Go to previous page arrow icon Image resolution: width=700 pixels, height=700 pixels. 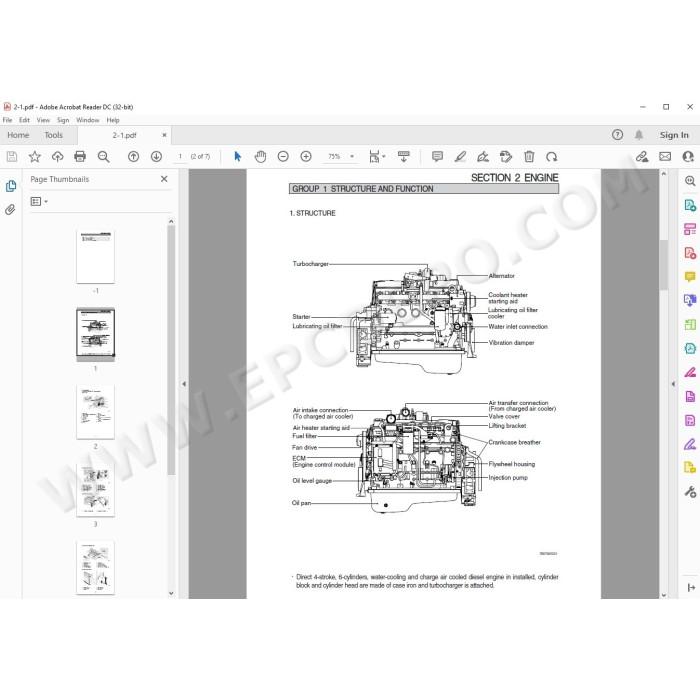click(x=133, y=157)
